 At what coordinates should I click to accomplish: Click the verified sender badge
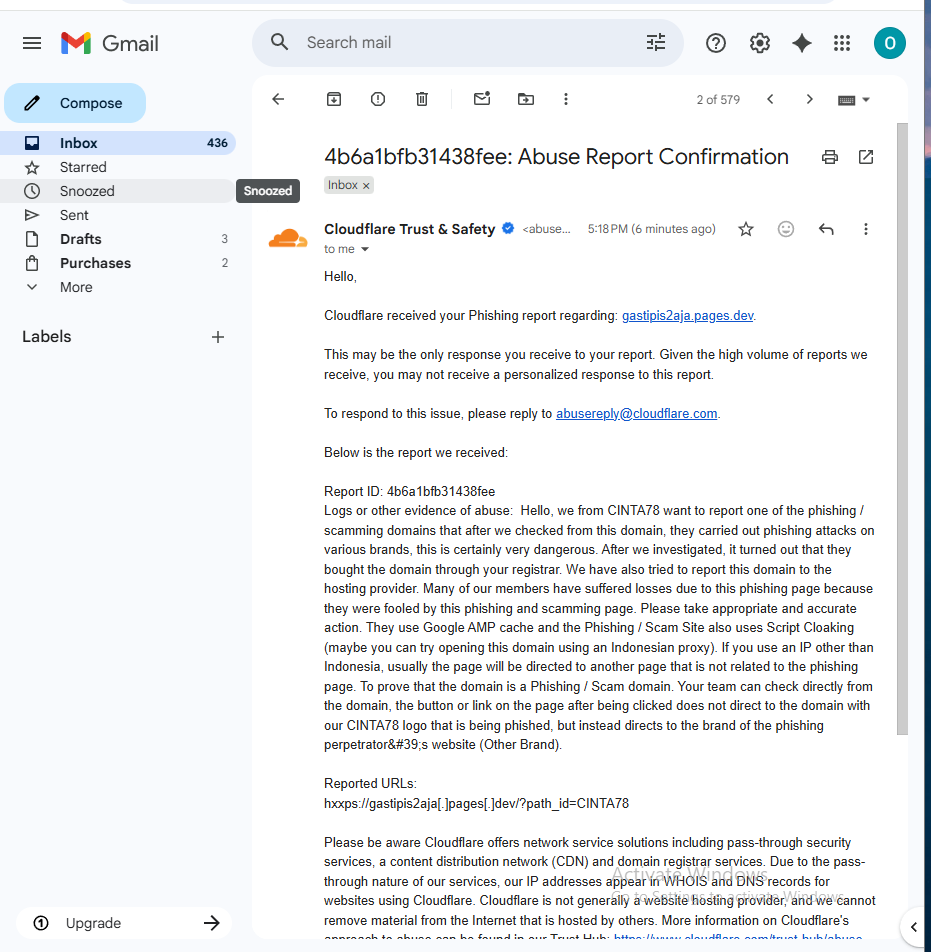(508, 228)
